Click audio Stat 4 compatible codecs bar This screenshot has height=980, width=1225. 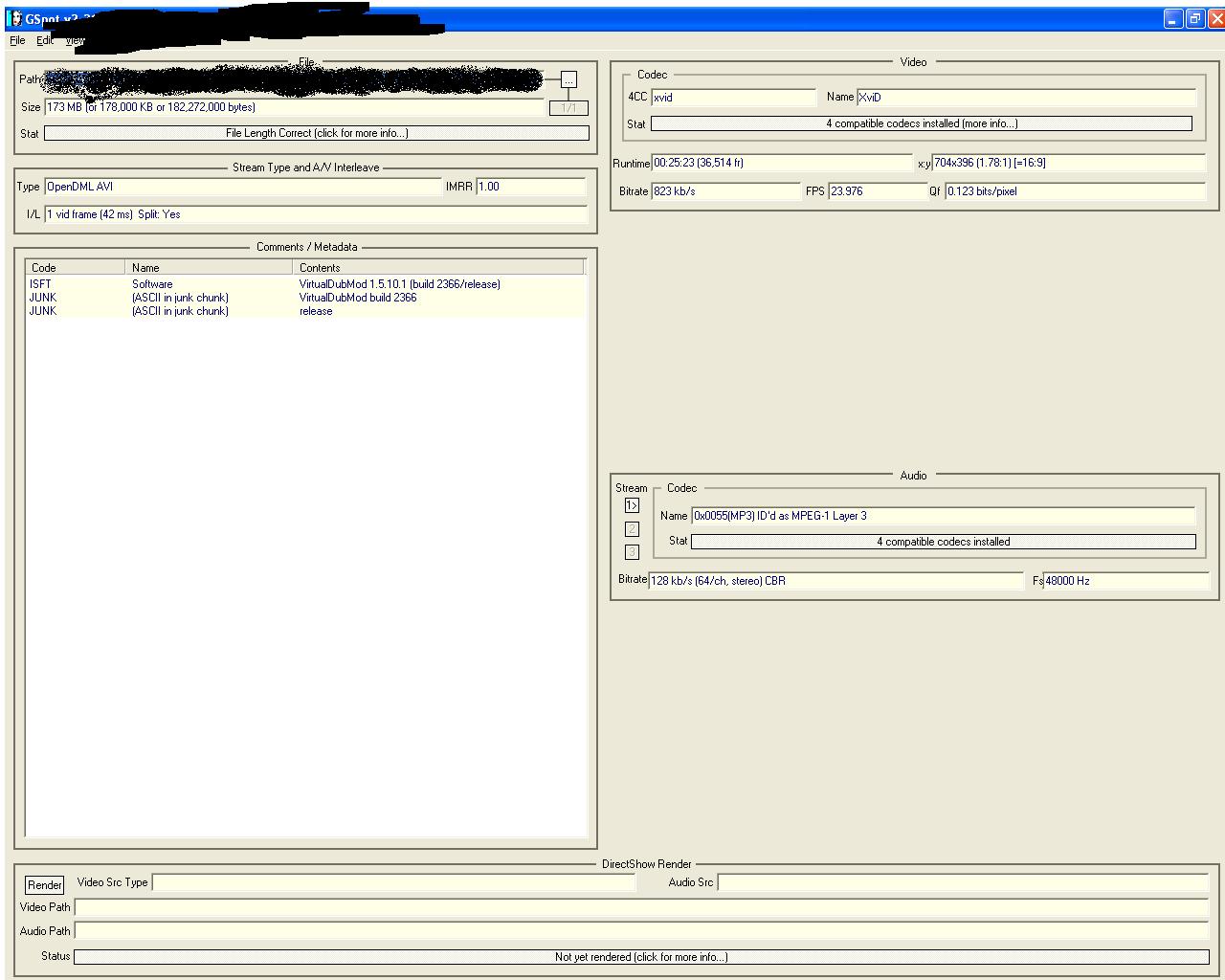coord(944,542)
